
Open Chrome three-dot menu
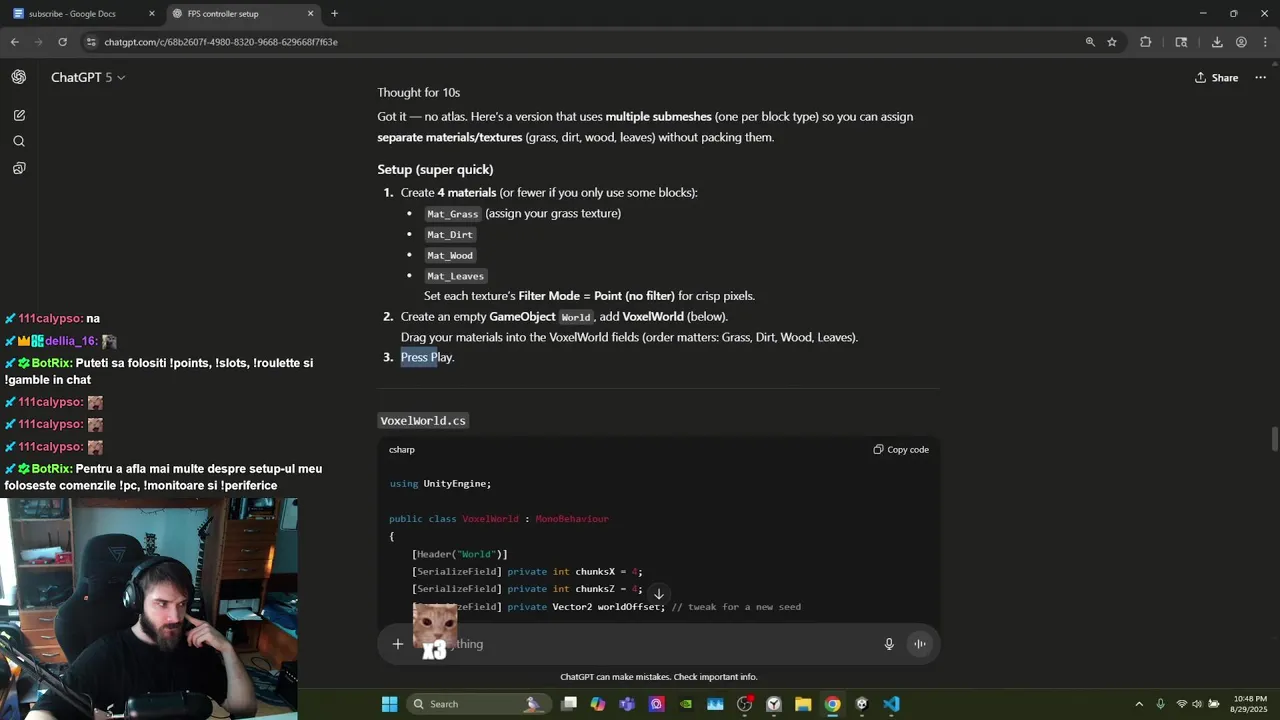[x=1265, y=42]
